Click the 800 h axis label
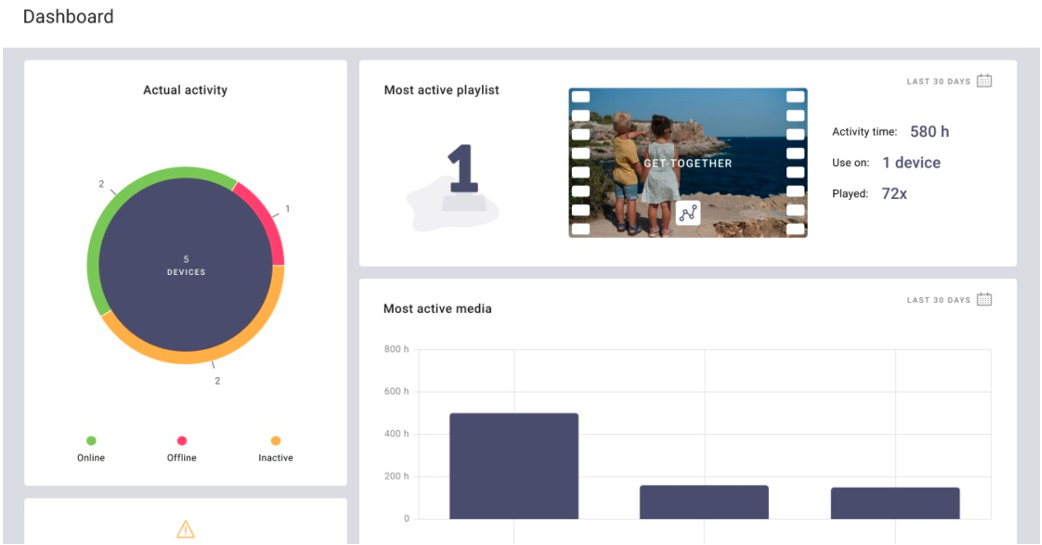Viewport: 1042px width, 545px height. coord(397,349)
